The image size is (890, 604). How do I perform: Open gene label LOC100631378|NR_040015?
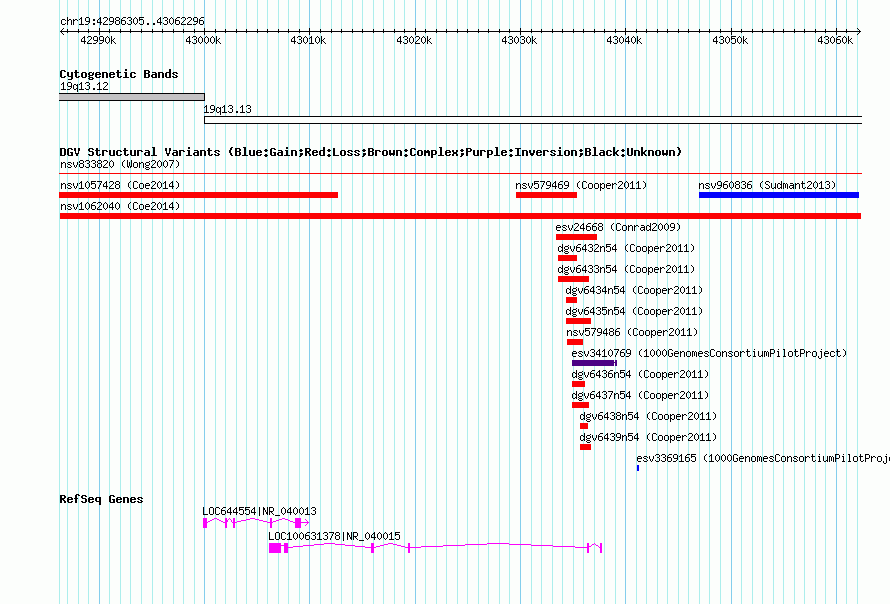coord(334,536)
